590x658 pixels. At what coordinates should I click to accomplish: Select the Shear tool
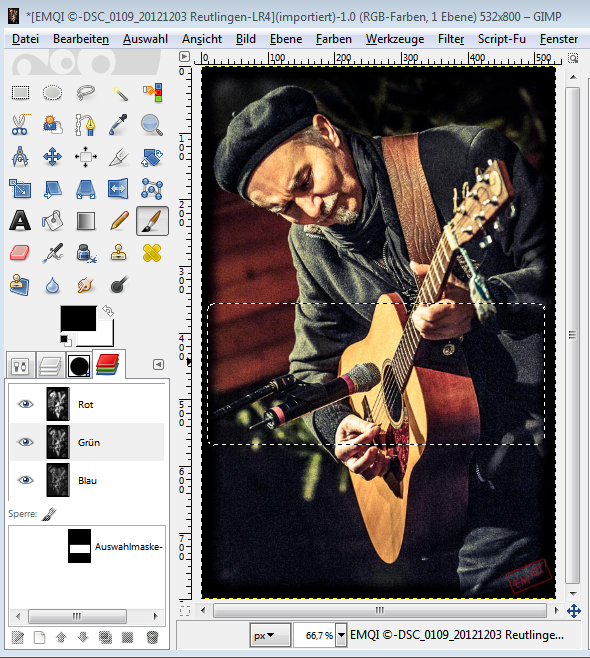52,188
